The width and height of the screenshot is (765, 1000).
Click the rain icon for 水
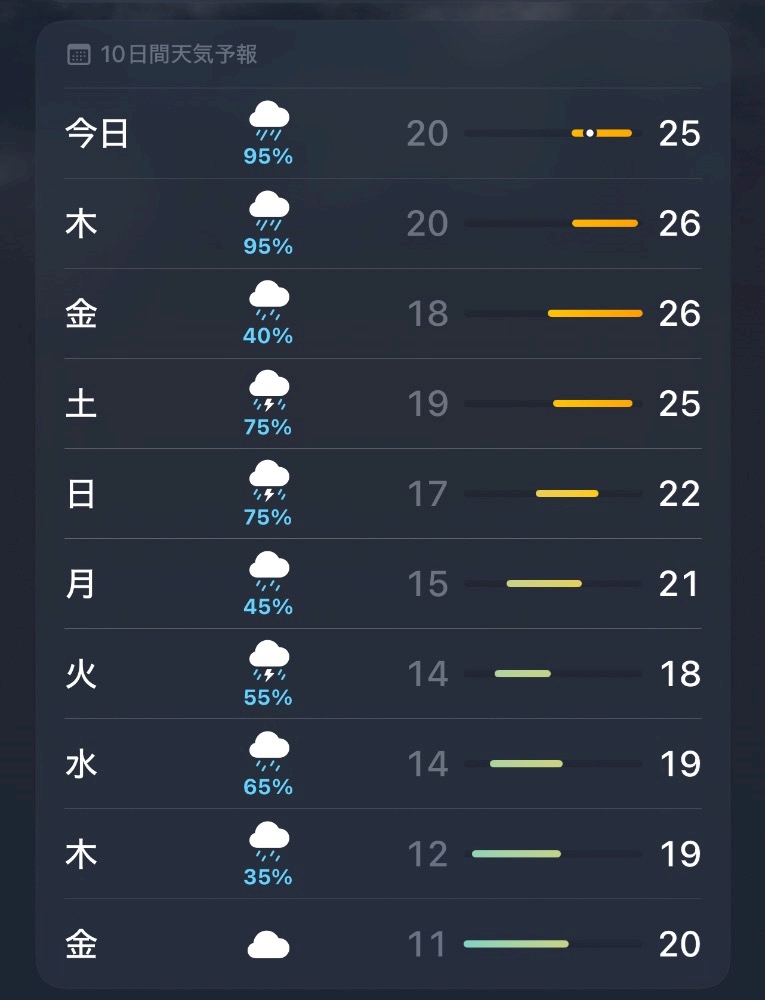(x=268, y=751)
